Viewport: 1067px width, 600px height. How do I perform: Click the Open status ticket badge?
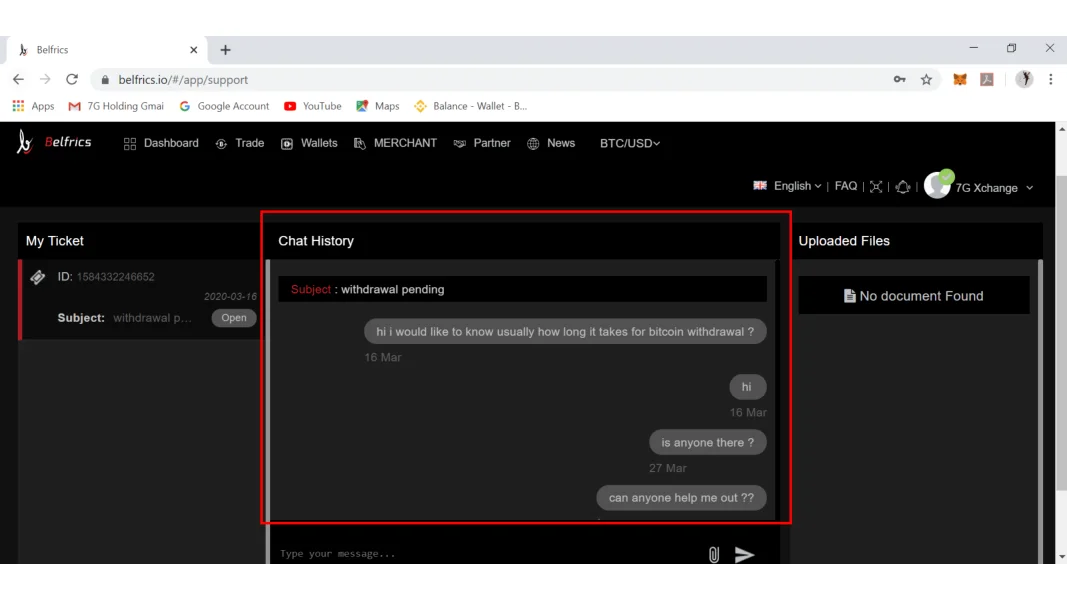click(x=234, y=318)
